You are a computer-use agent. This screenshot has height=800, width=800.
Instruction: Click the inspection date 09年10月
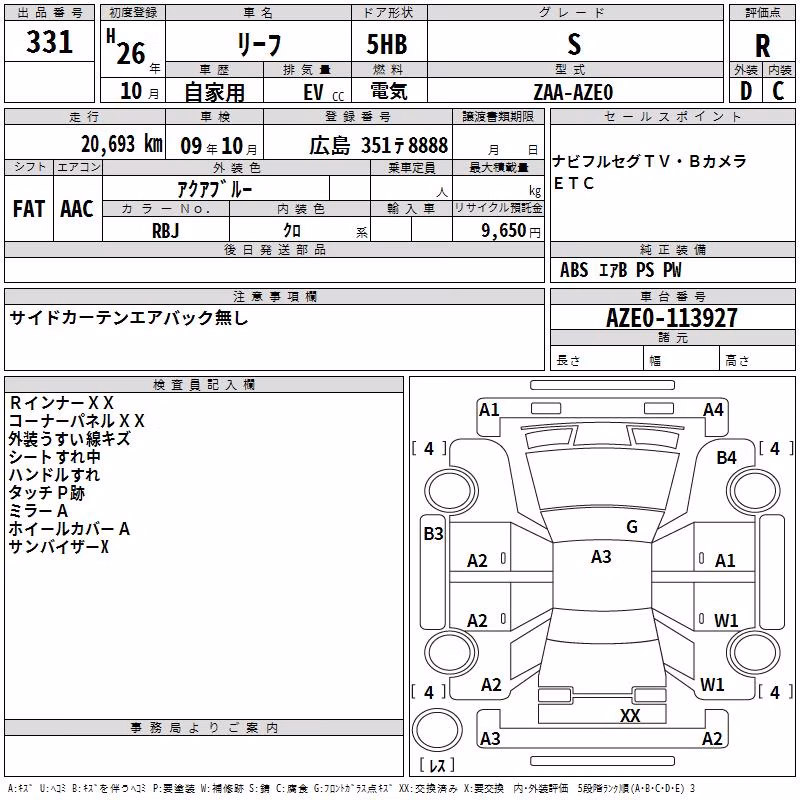[219, 146]
